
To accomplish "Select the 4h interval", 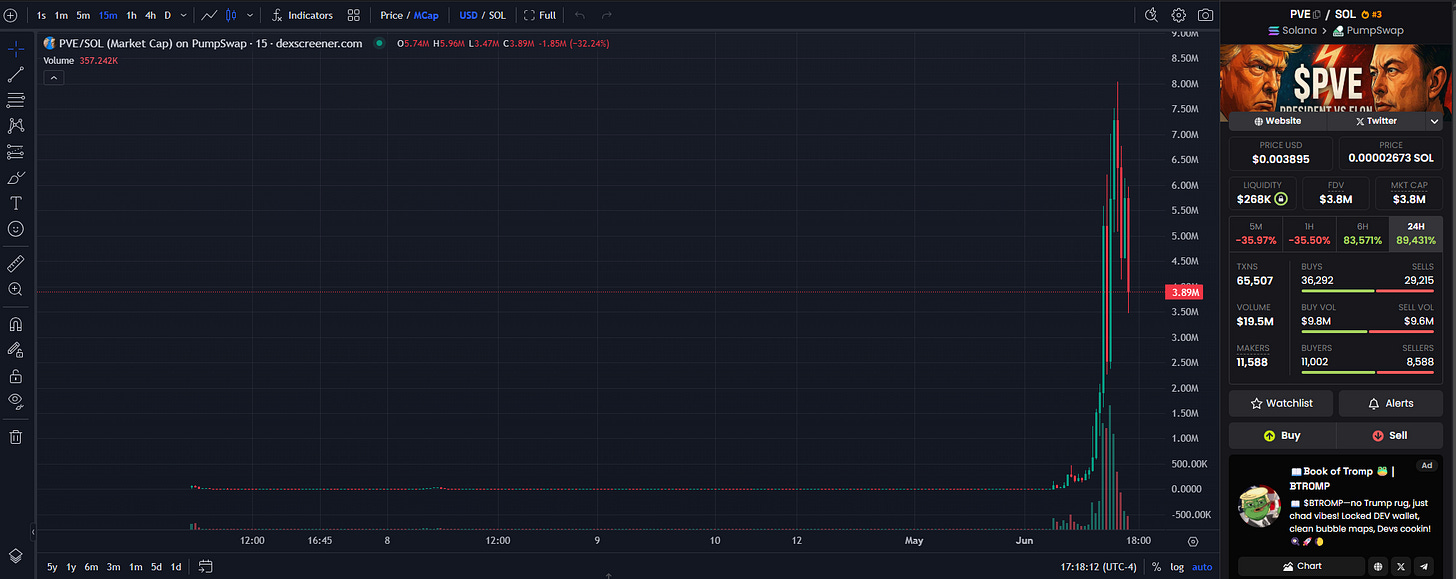I will [150, 15].
